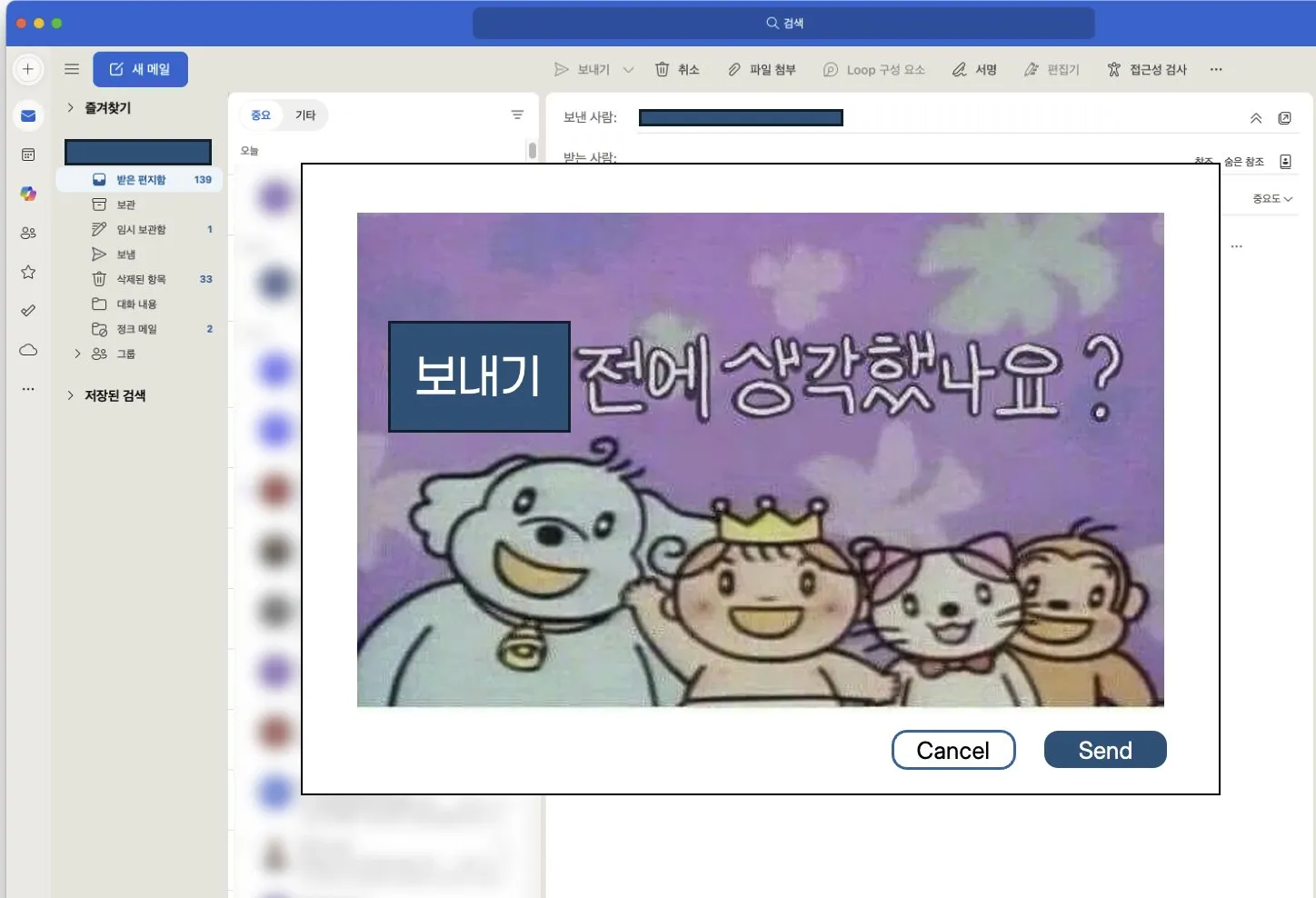Select the 임시 보관함 drafts folder
This screenshot has height=898, width=1316.
[x=139, y=229]
